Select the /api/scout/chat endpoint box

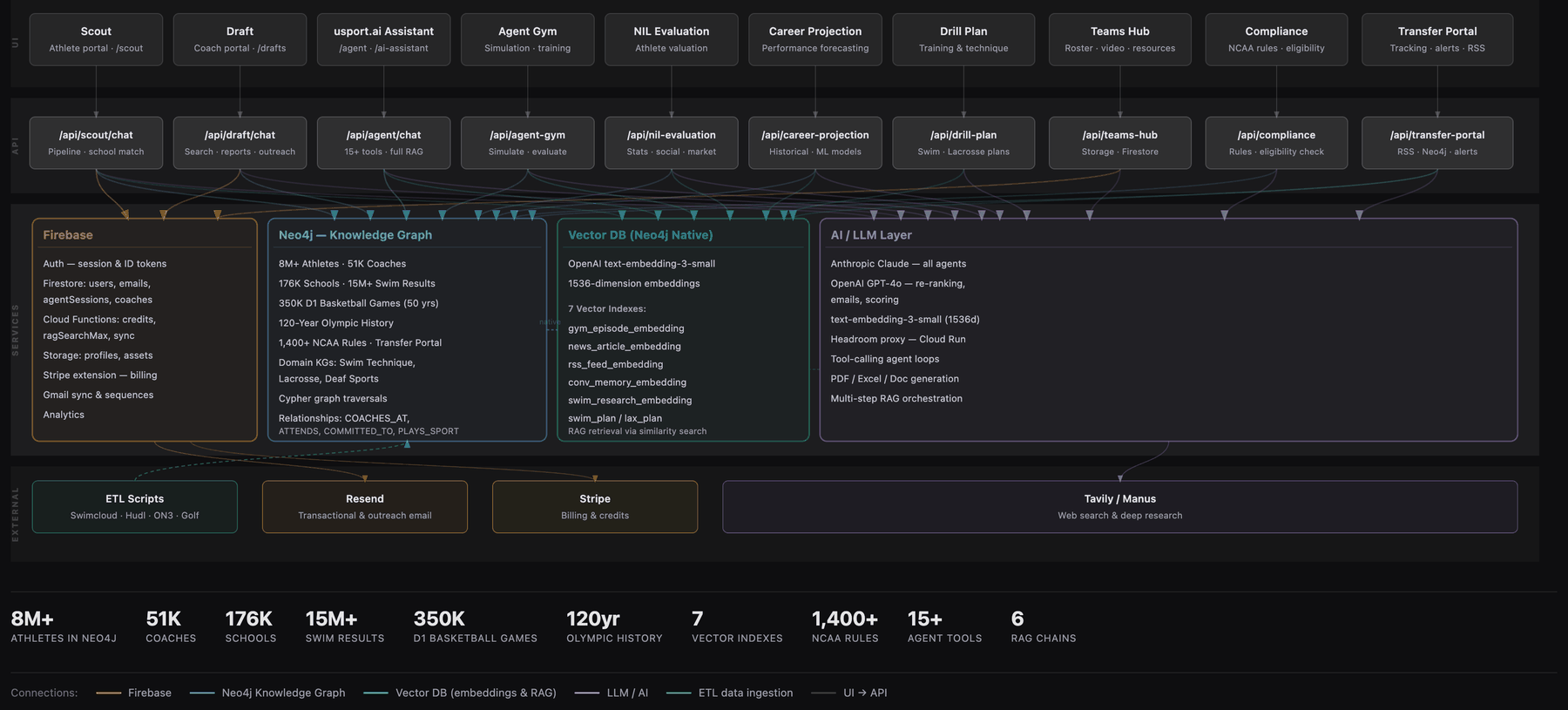click(96, 143)
